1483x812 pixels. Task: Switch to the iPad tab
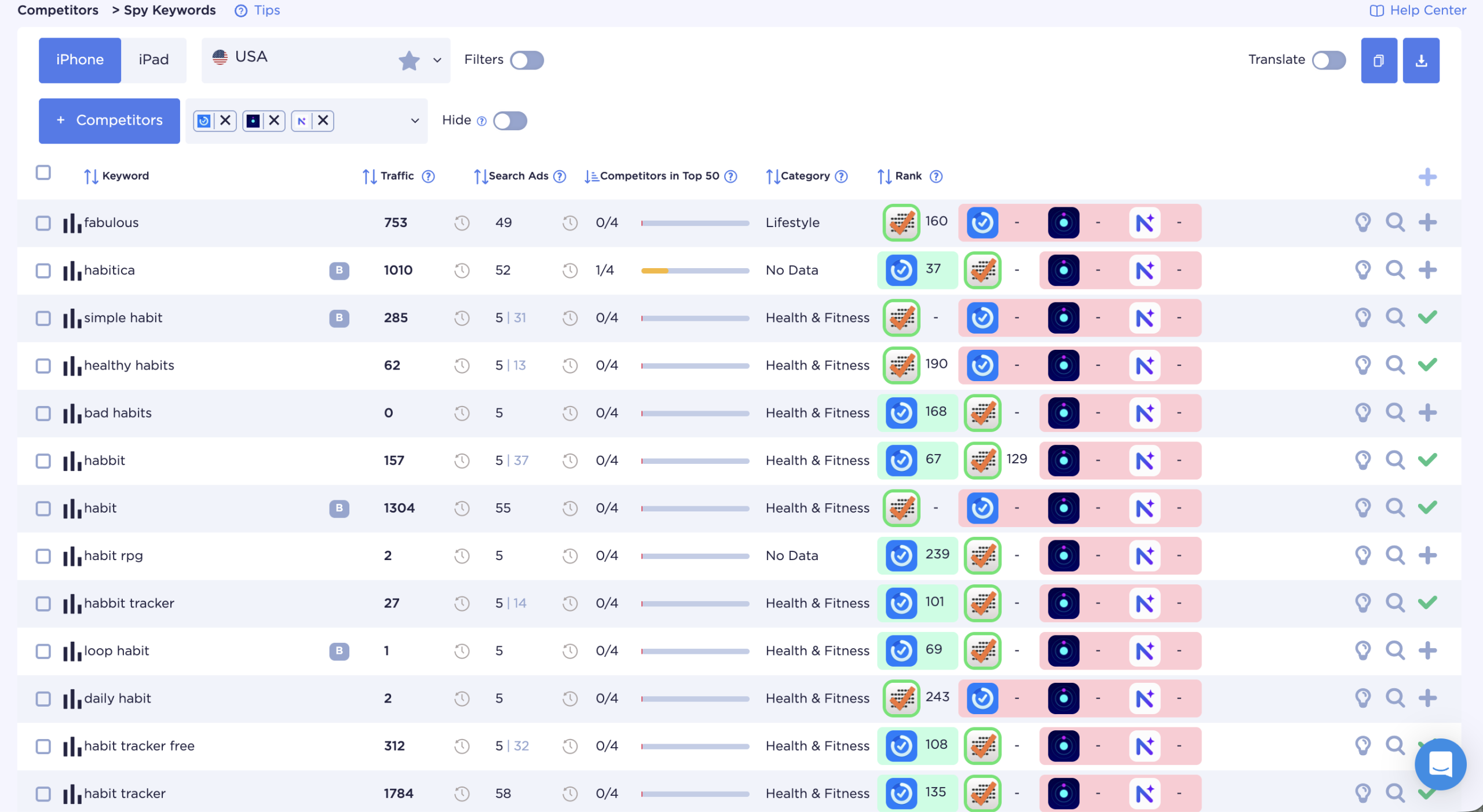(154, 60)
